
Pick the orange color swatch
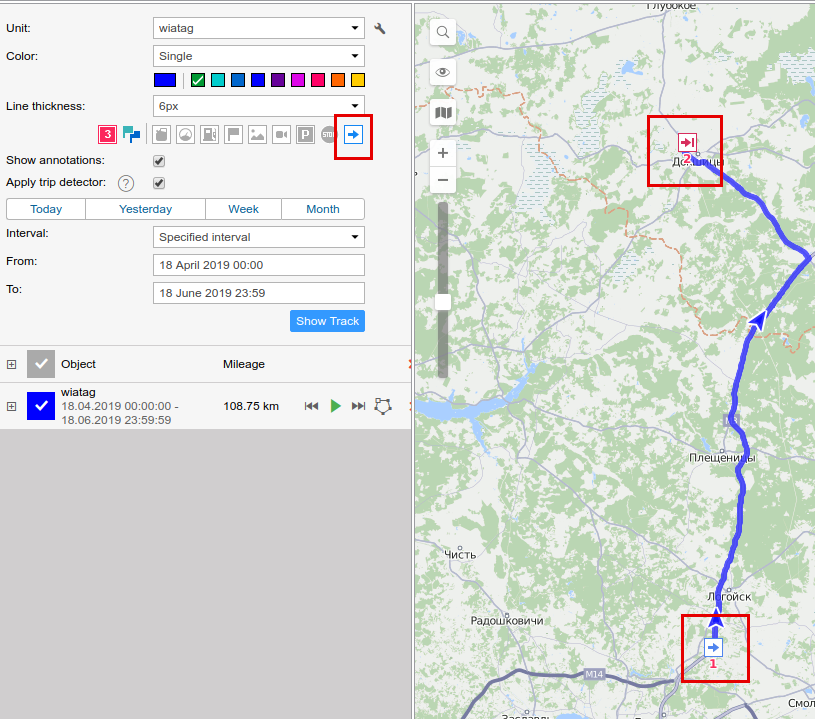pos(338,80)
